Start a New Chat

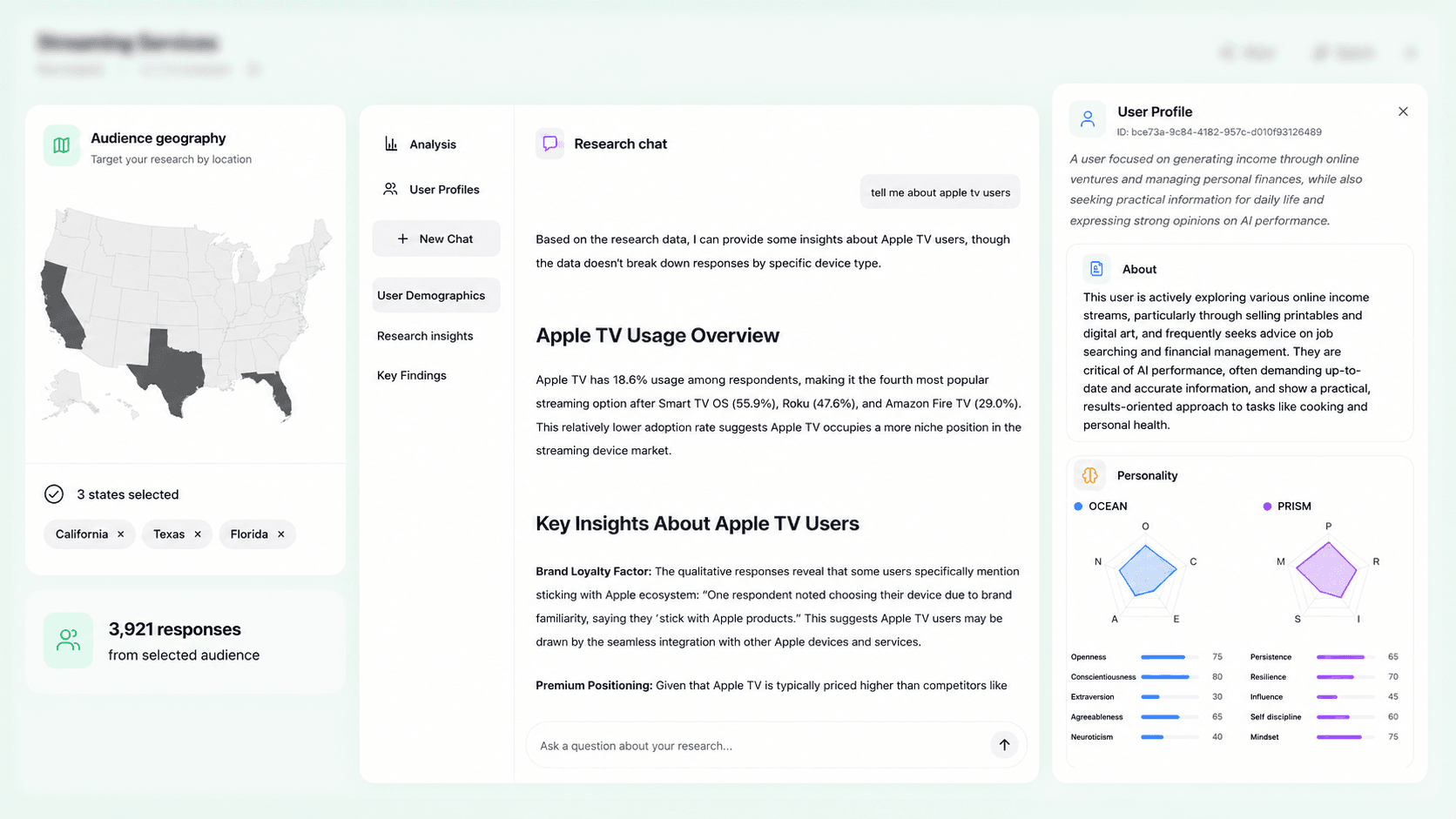(436, 238)
